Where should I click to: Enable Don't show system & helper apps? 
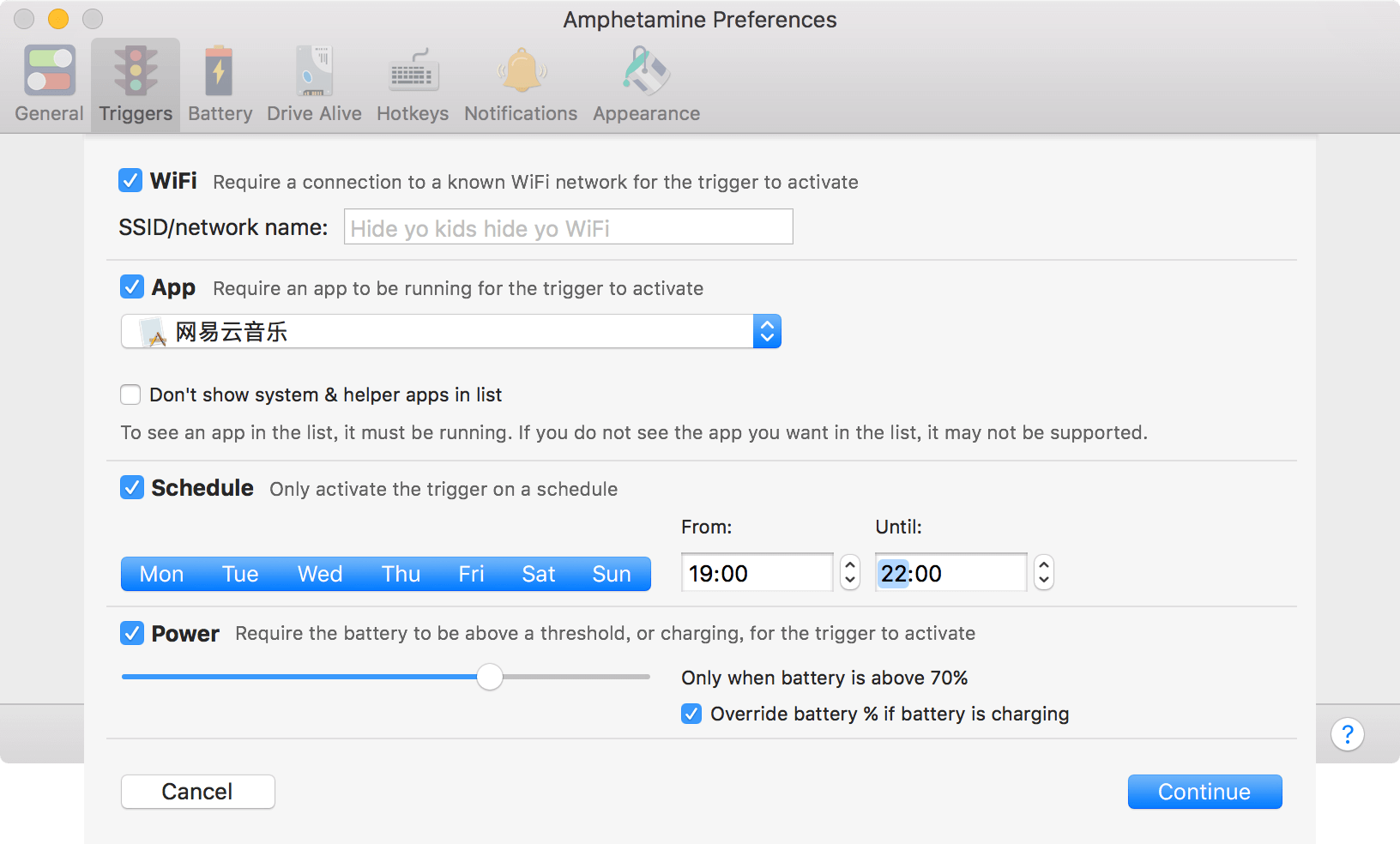(130, 395)
